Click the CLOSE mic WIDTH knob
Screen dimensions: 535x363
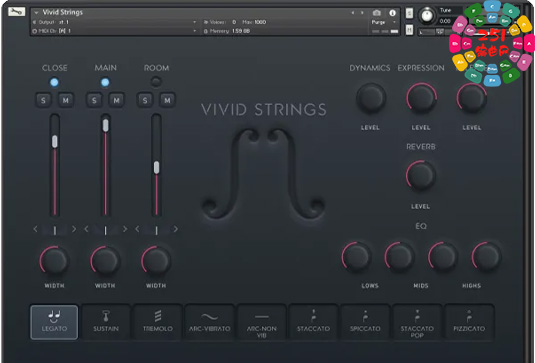[54, 260]
